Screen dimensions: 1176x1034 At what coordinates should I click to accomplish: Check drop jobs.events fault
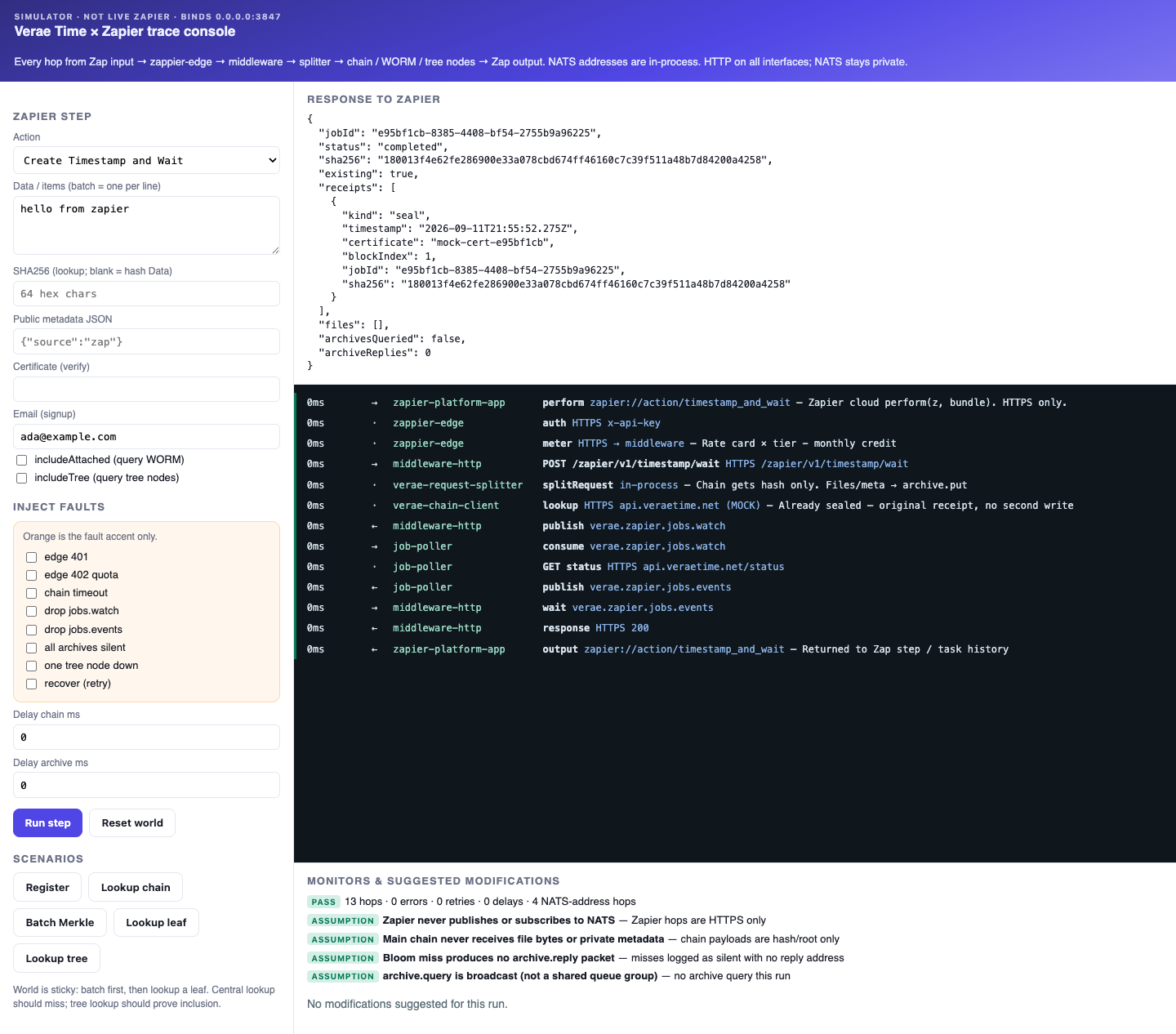click(32, 630)
